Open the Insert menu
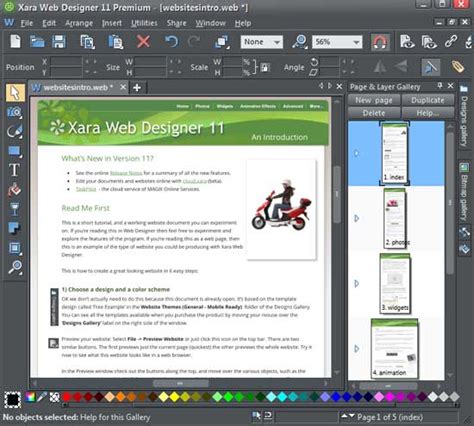The image size is (474, 426). (x=112, y=23)
